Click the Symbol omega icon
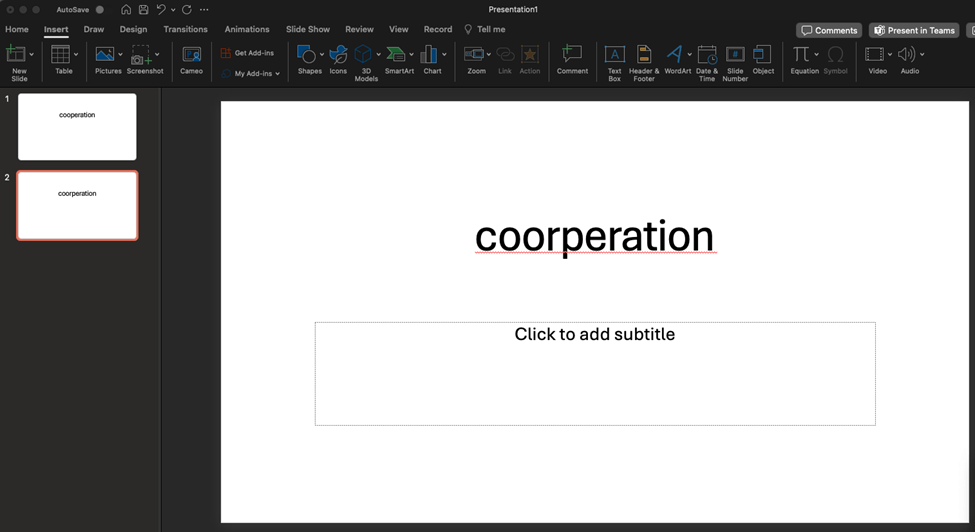The height and width of the screenshot is (532, 975). (836, 55)
